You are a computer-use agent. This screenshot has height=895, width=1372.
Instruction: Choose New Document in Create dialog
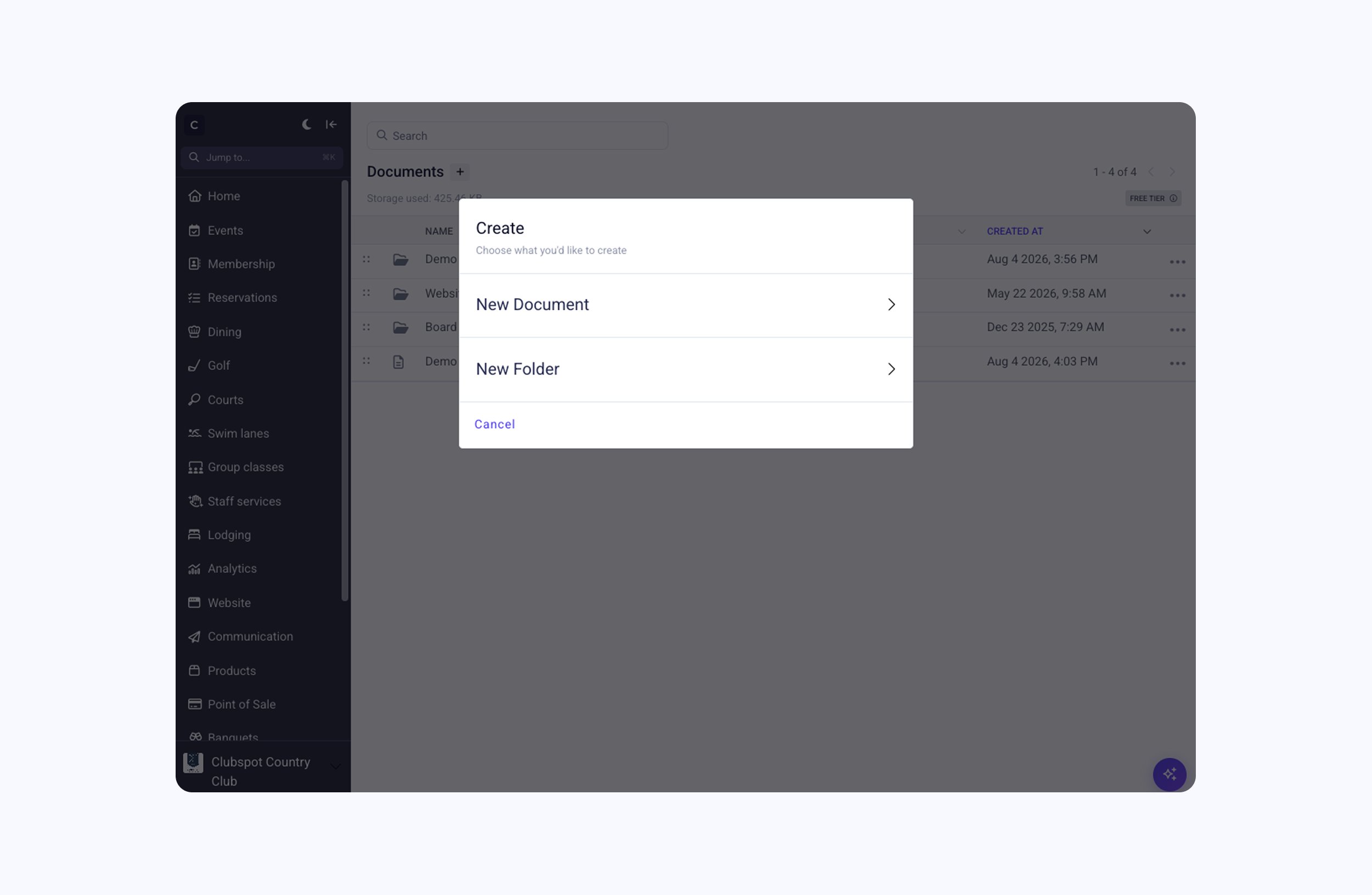(x=685, y=305)
